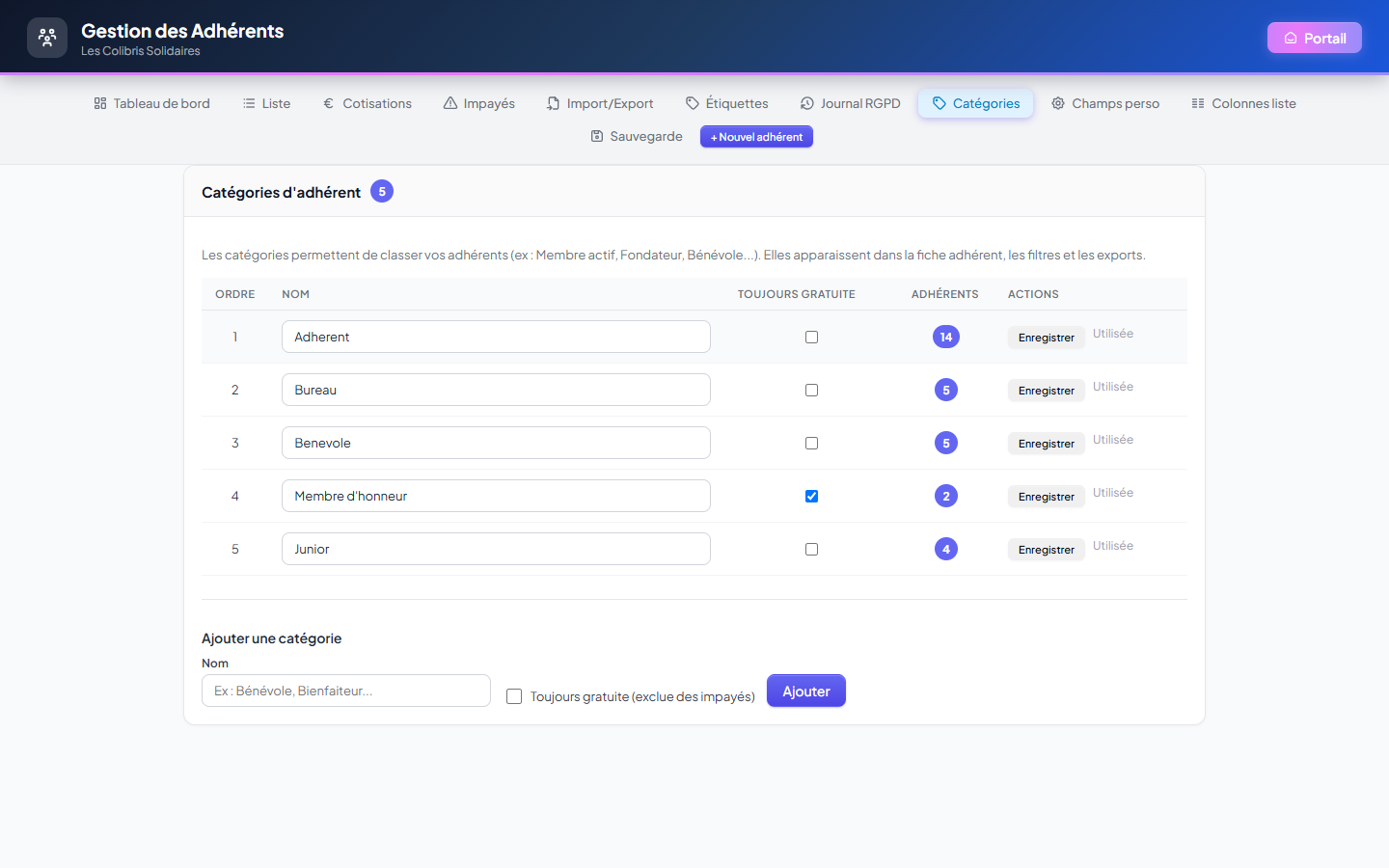Image resolution: width=1389 pixels, height=868 pixels.
Task: Click the Portail button
Action: coord(1315,38)
